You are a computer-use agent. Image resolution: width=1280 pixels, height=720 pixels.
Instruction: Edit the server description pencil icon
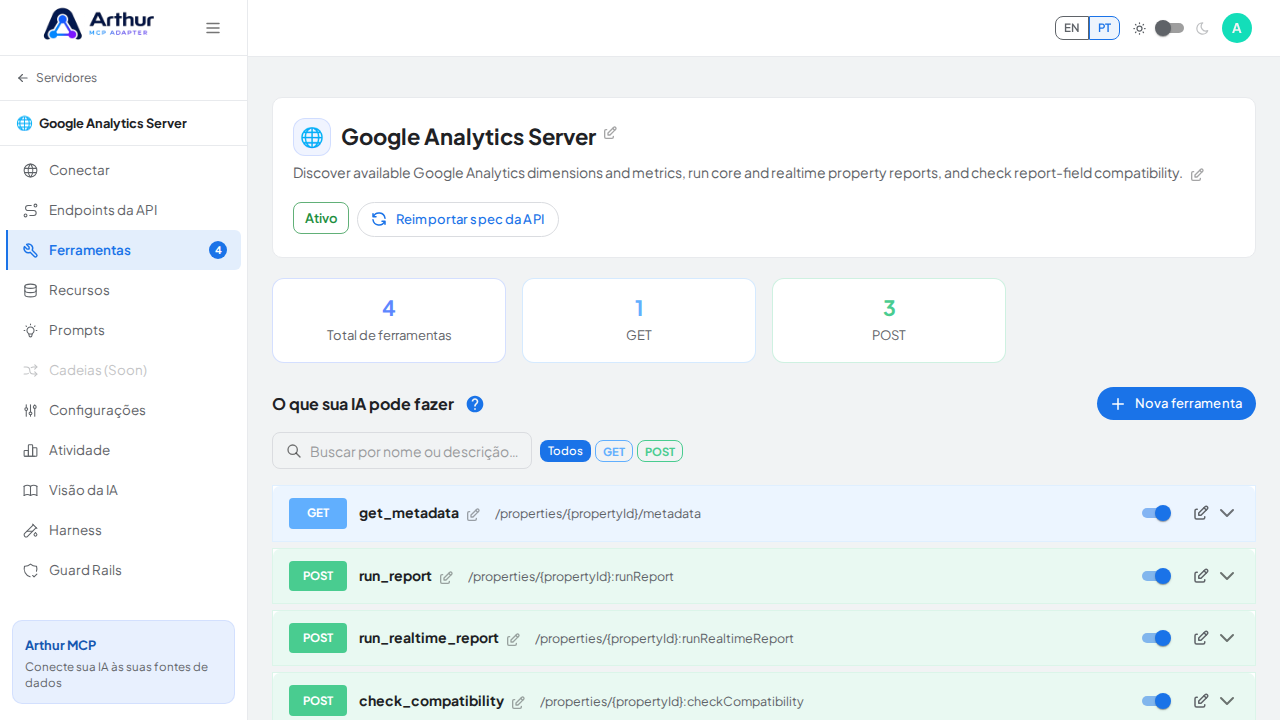click(x=1197, y=174)
